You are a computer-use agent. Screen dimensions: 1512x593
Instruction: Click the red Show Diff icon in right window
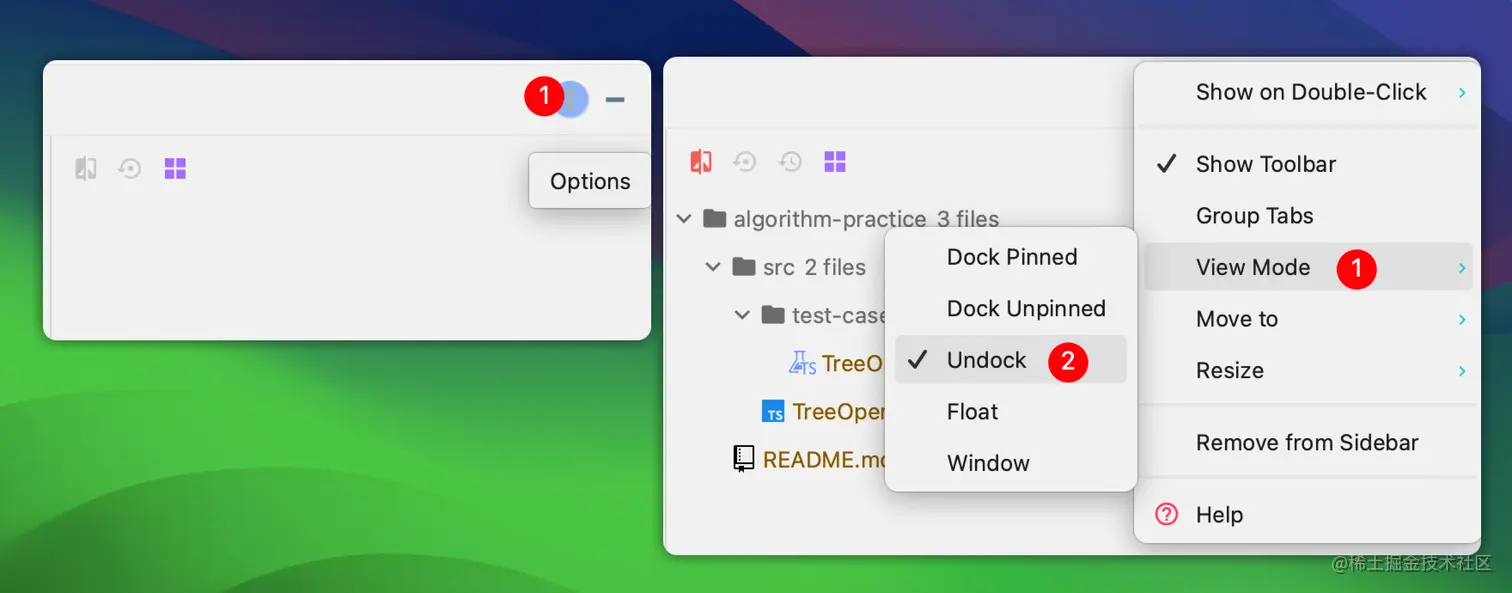coord(701,161)
